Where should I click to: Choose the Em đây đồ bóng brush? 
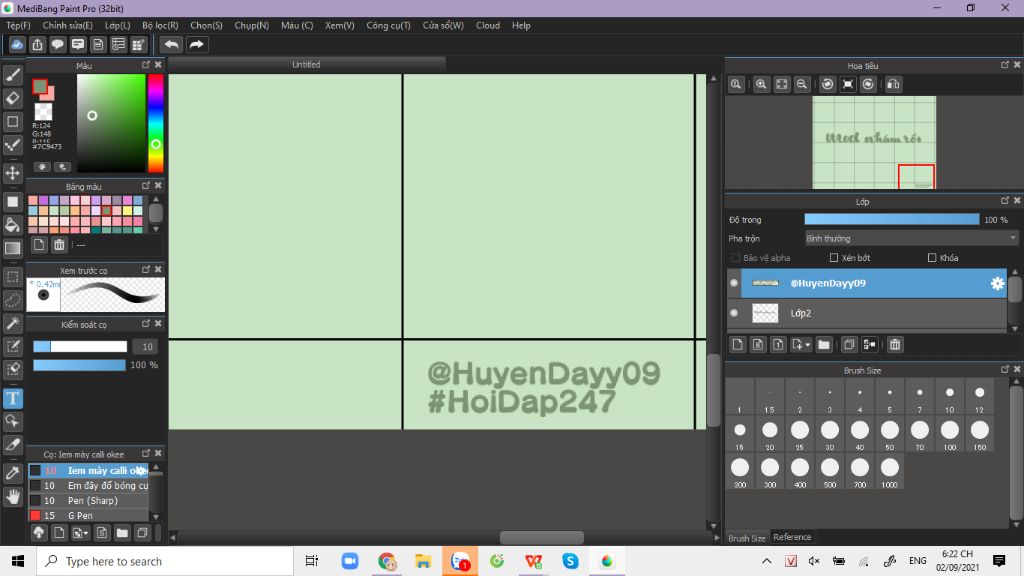[x=89, y=486]
